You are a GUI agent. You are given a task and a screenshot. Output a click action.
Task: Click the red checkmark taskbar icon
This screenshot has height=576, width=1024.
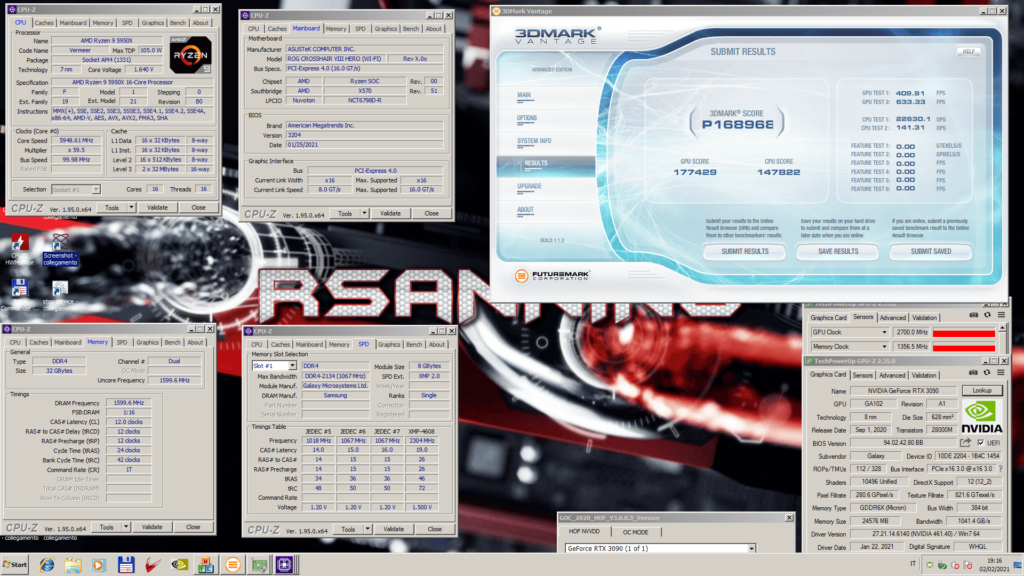click(x=152, y=565)
